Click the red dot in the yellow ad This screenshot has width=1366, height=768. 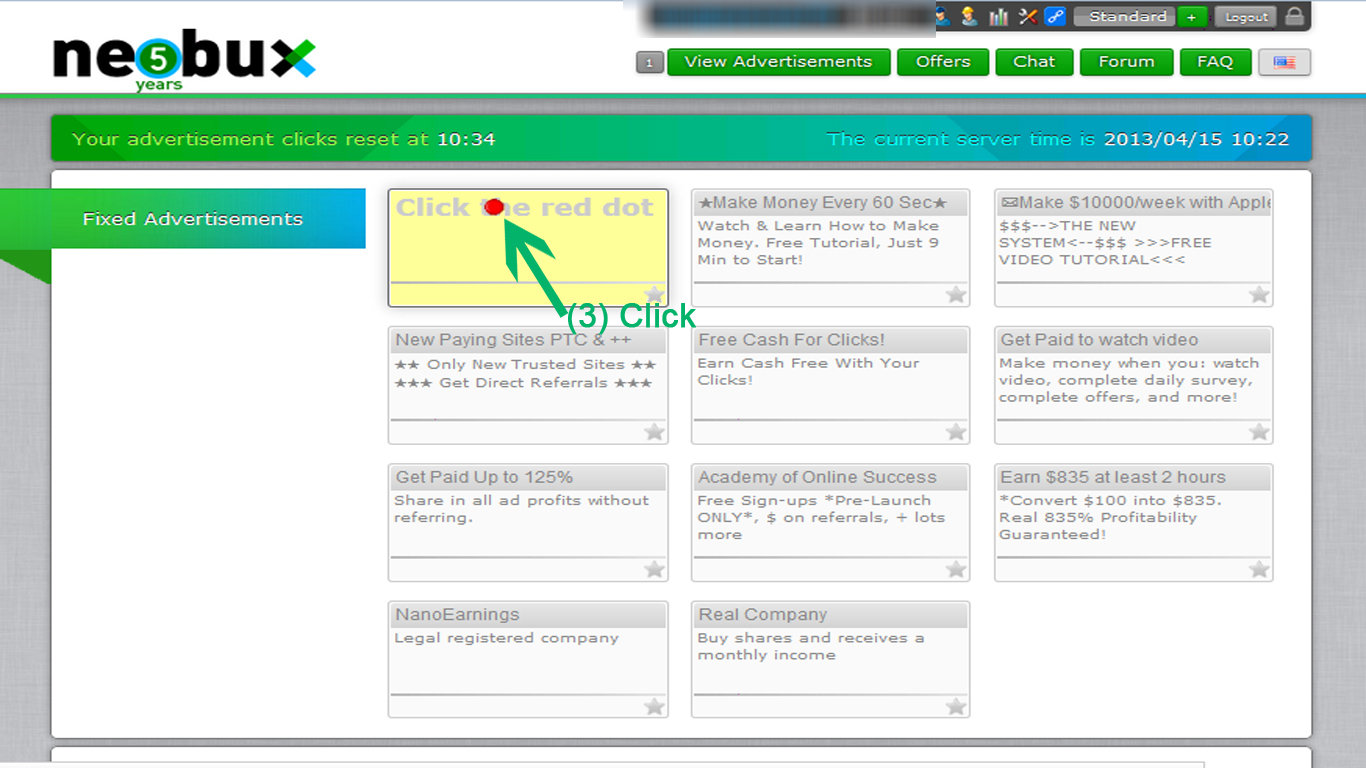(494, 207)
